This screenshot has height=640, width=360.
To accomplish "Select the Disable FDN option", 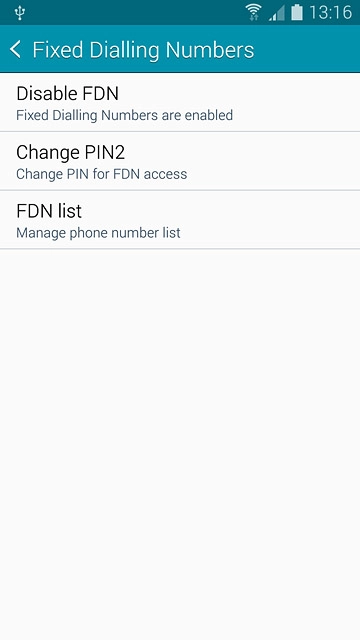I will [180, 102].
